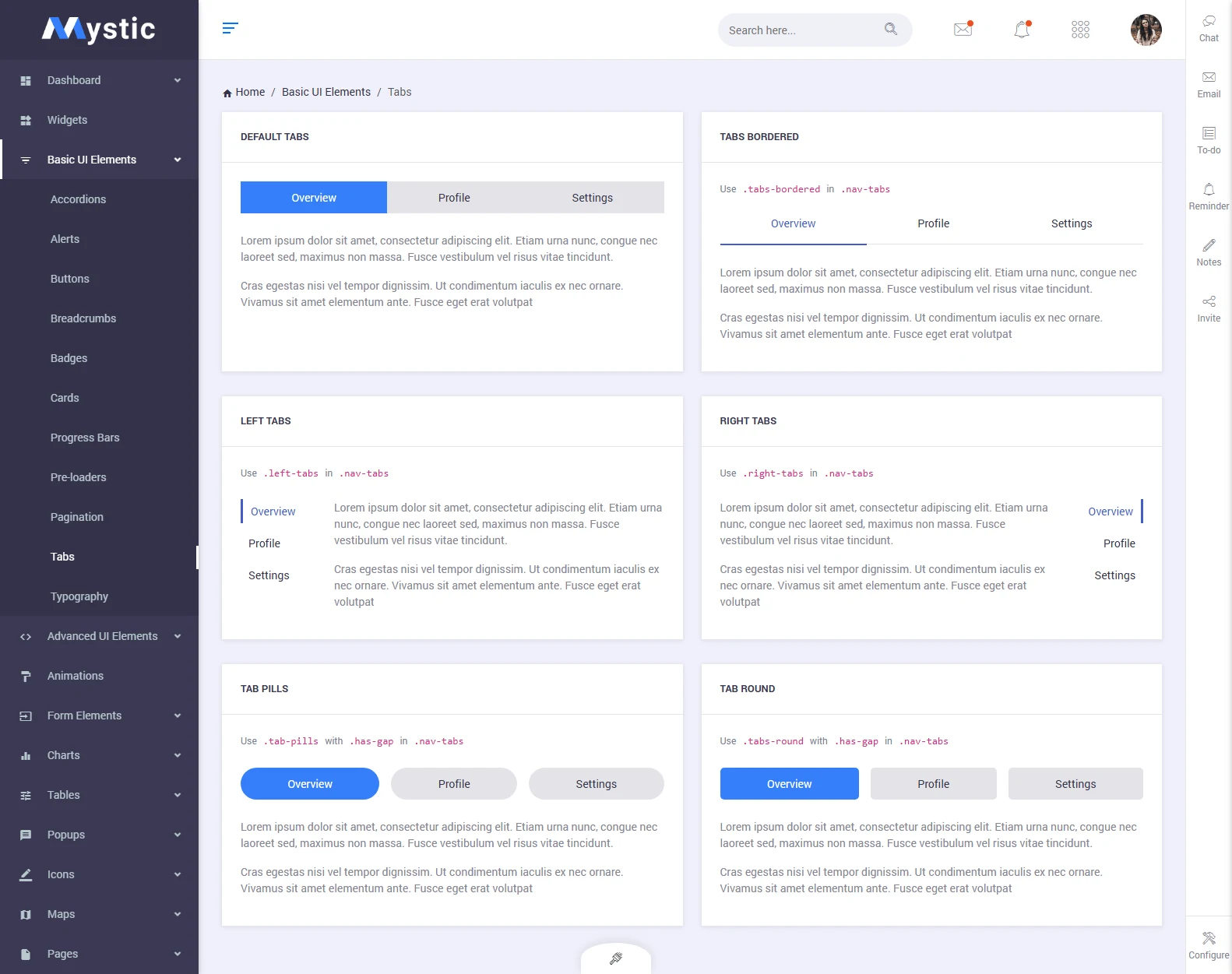This screenshot has height=974, width=1232.
Task: Collapse the Basic UI Elements menu
Action: pos(100,160)
